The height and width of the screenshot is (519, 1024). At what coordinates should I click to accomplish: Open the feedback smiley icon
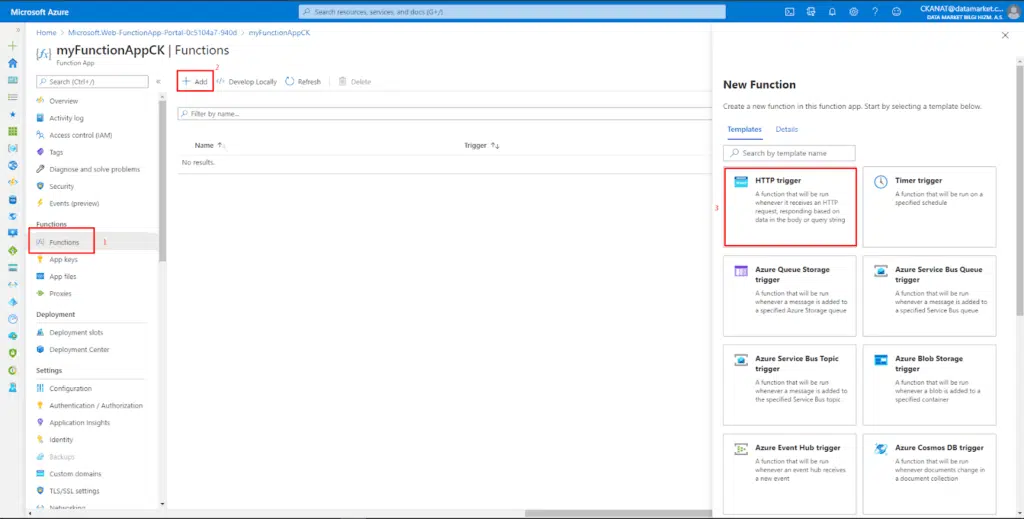tap(897, 12)
